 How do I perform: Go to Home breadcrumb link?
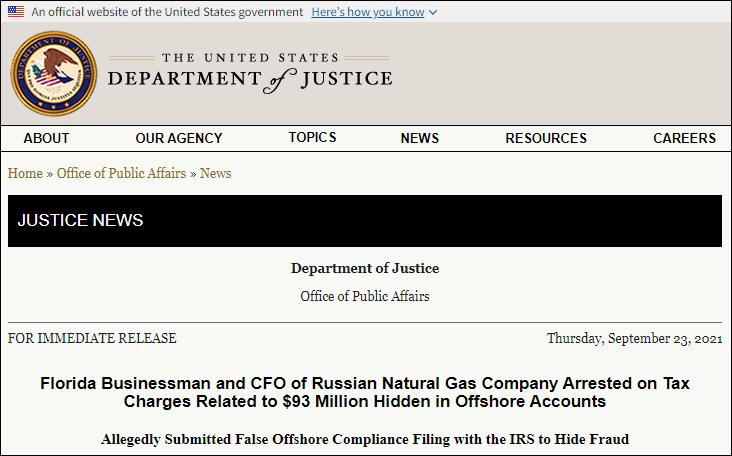pyautogui.click(x=25, y=173)
